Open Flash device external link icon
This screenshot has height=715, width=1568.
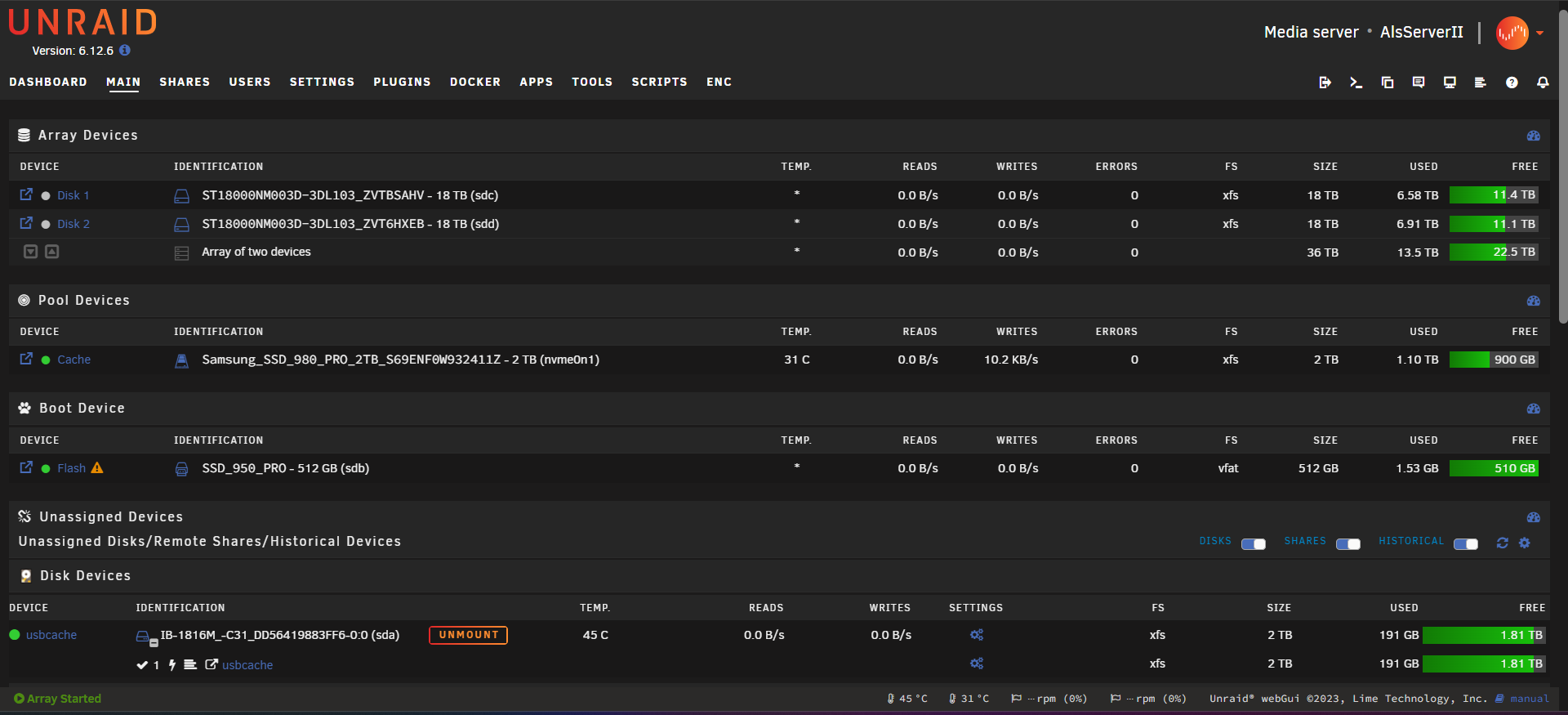26,467
